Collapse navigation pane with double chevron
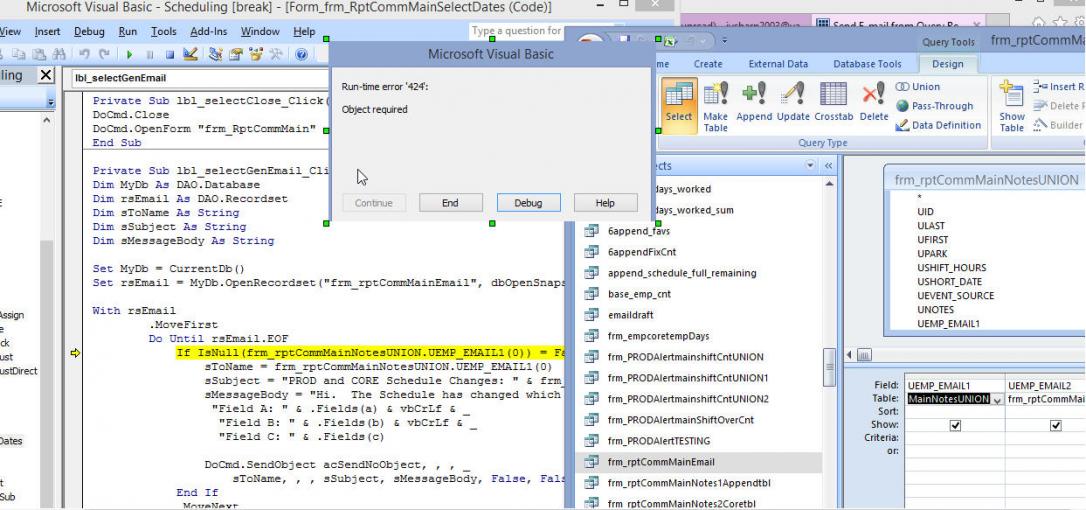The width and height of the screenshot is (1086, 510). [828, 166]
